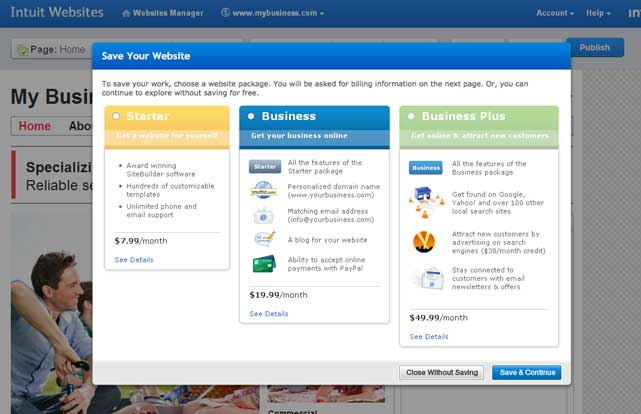Click See Details under Business Plus package
Image resolution: width=641 pixels, height=414 pixels.
pyautogui.click(x=429, y=337)
